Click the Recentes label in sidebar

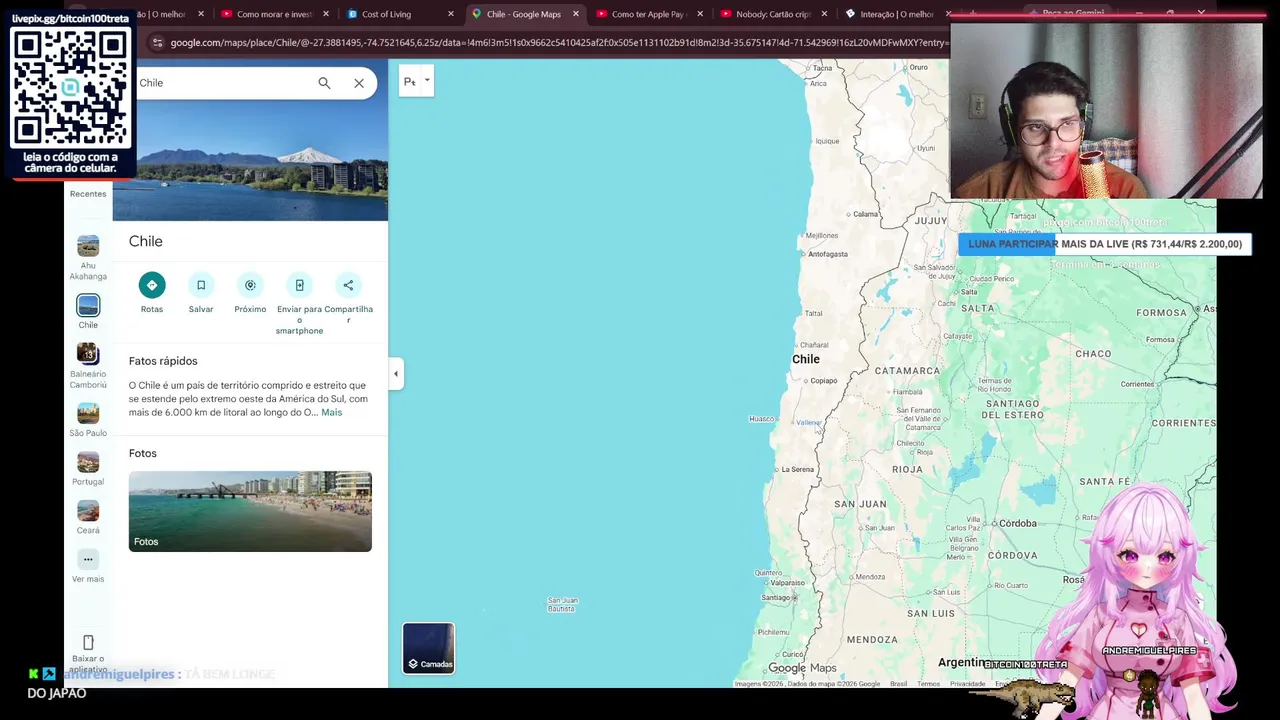88,194
